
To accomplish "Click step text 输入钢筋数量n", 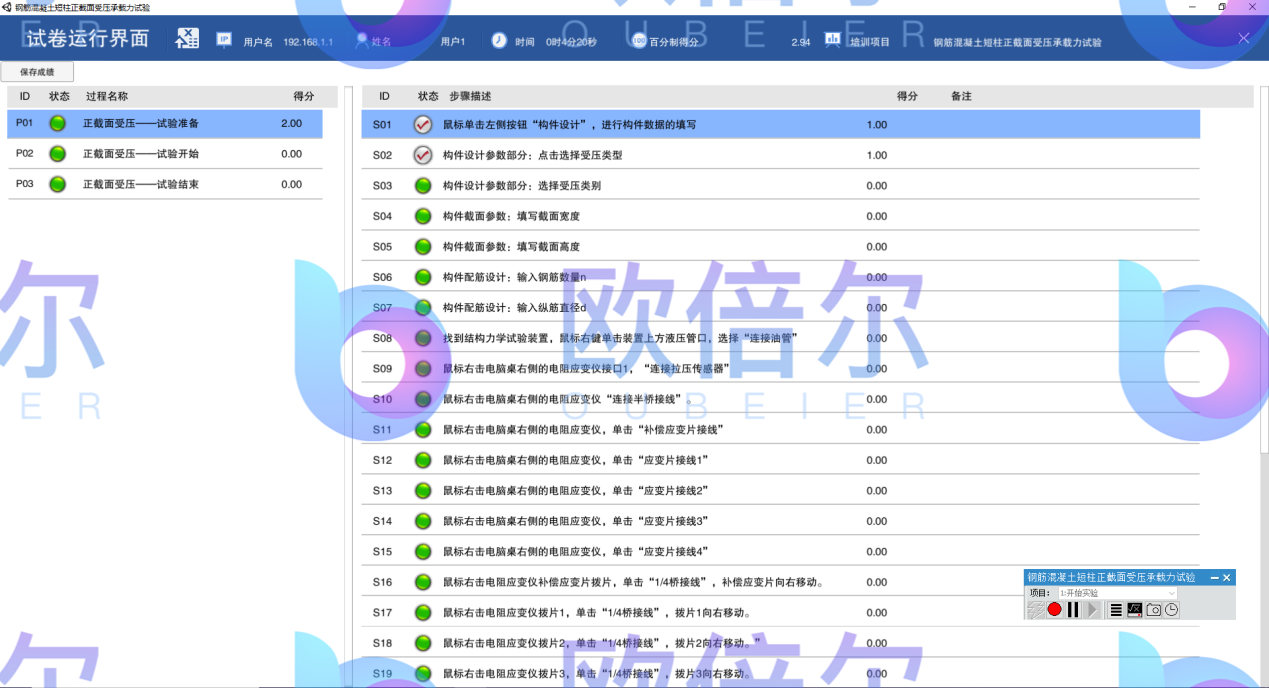I will 552,277.
